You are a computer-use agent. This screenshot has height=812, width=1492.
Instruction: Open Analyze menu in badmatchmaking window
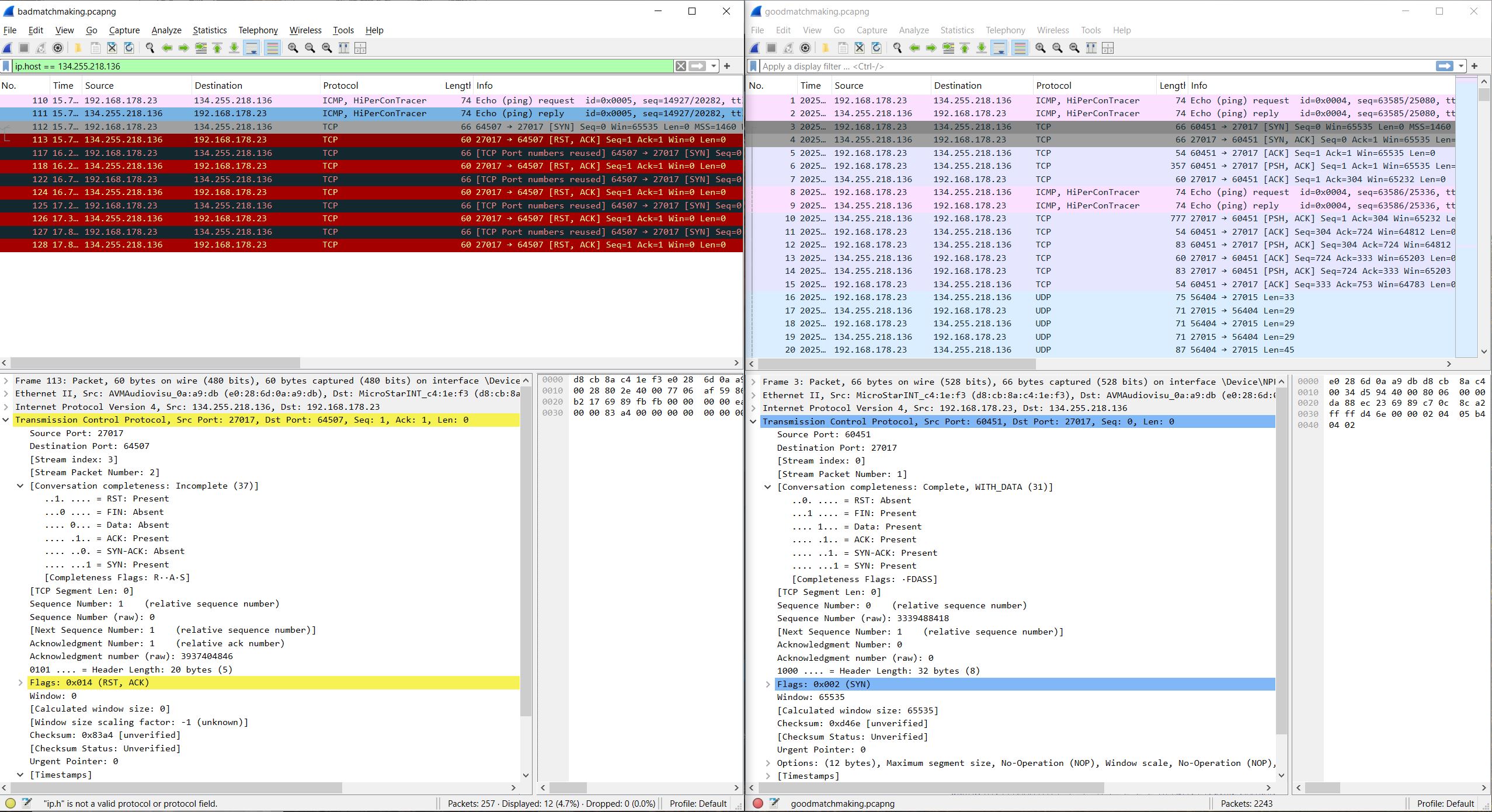point(166,30)
